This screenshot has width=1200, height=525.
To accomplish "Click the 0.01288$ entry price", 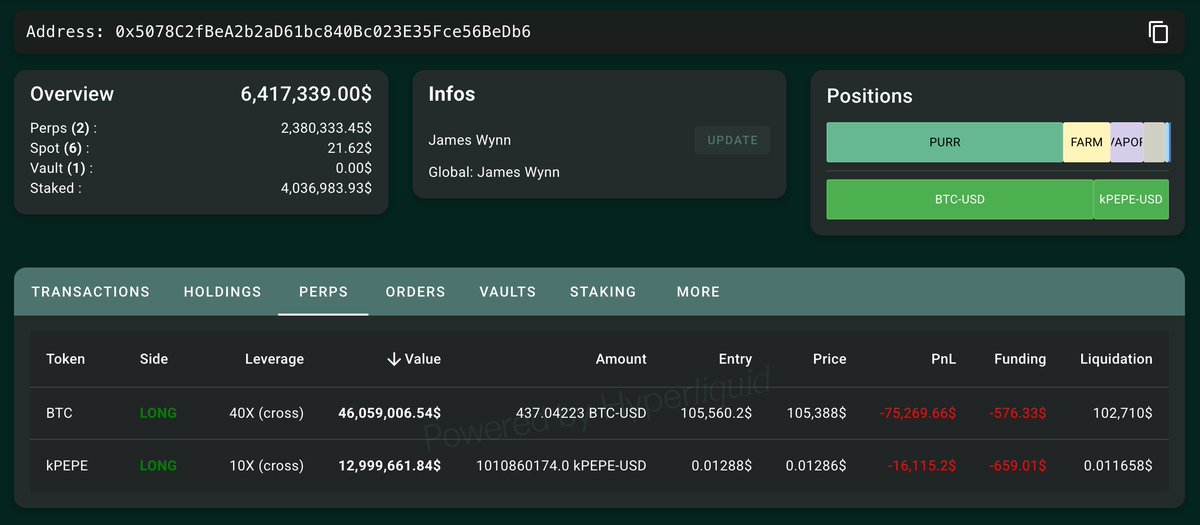I will (722, 466).
